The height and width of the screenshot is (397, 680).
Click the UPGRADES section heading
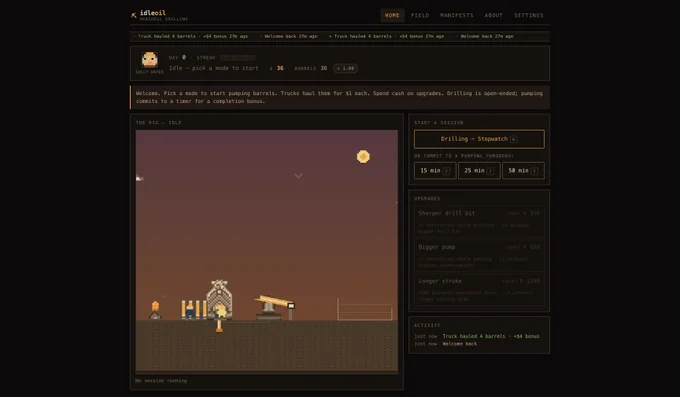[427, 198]
